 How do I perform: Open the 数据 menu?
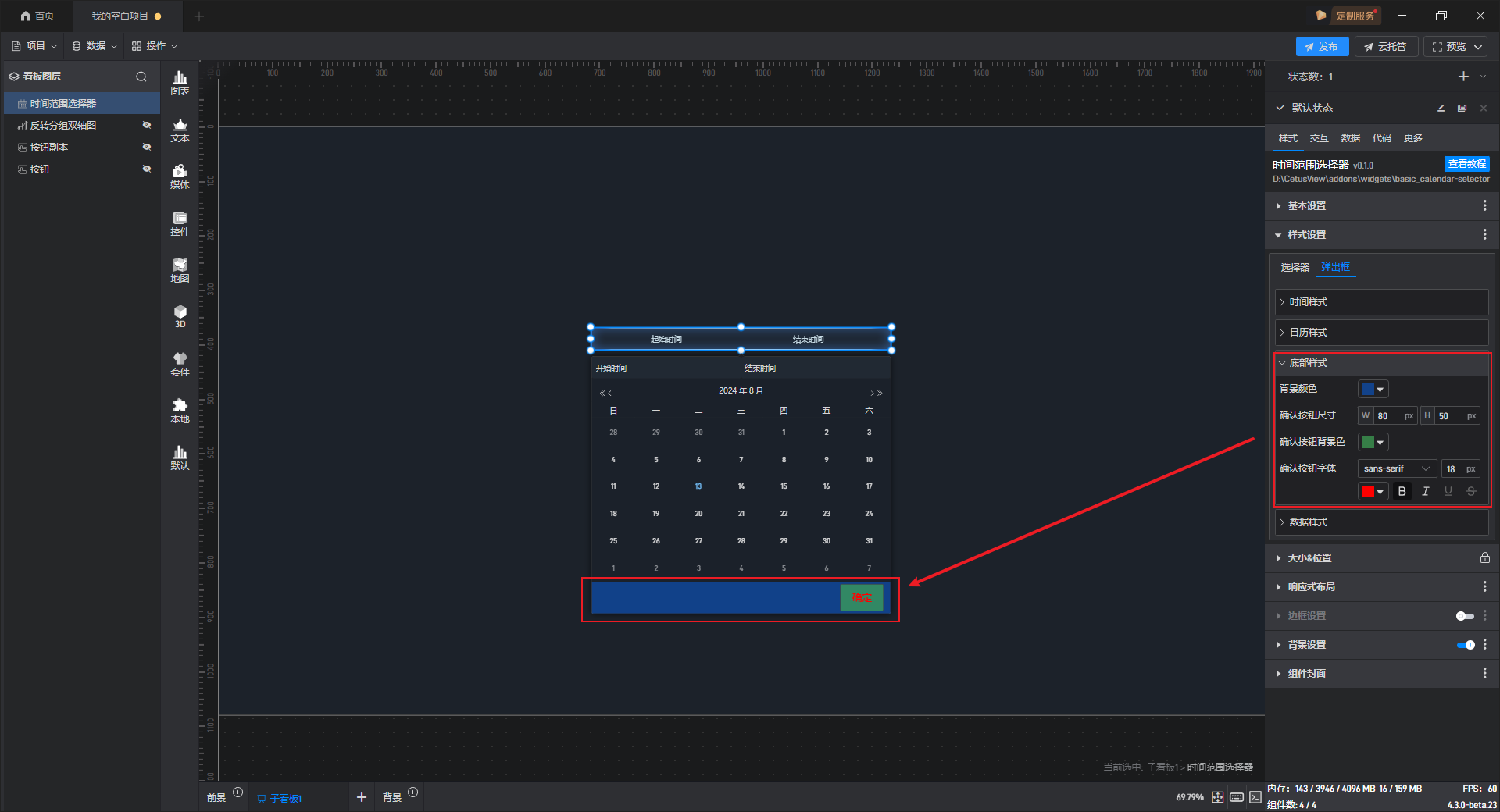coord(95,46)
